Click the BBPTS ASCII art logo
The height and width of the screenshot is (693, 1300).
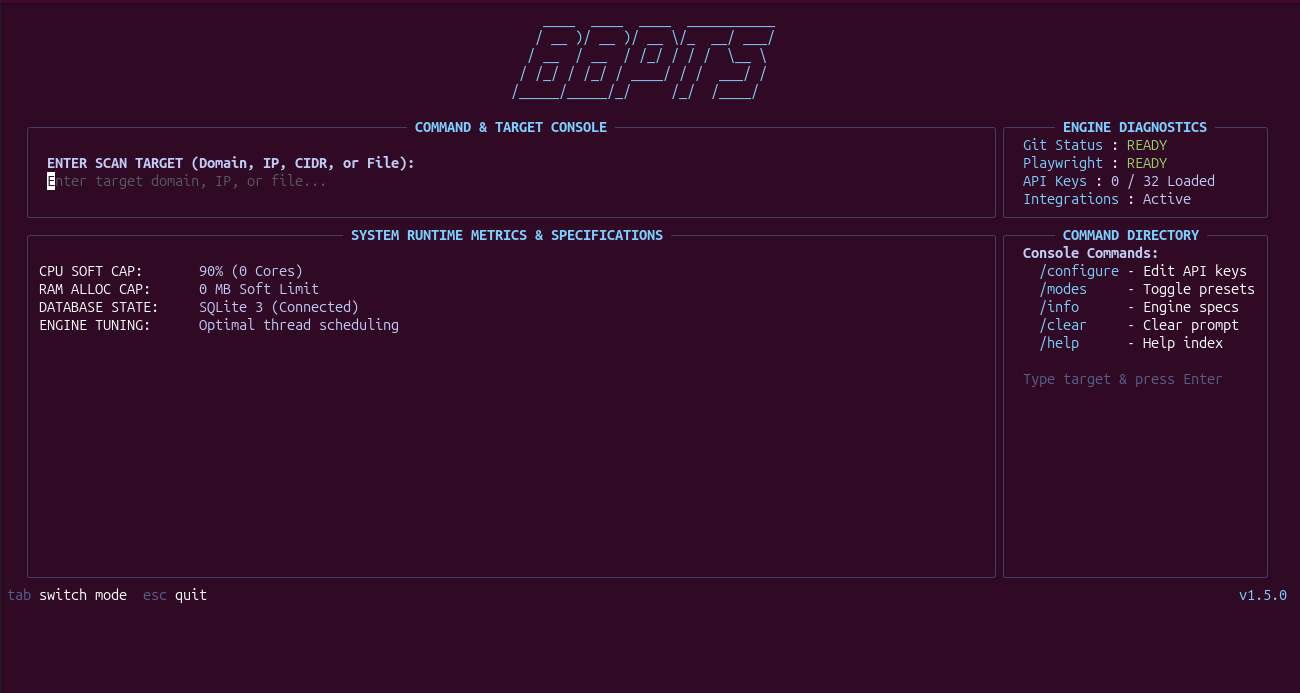click(x=643, y=61)
